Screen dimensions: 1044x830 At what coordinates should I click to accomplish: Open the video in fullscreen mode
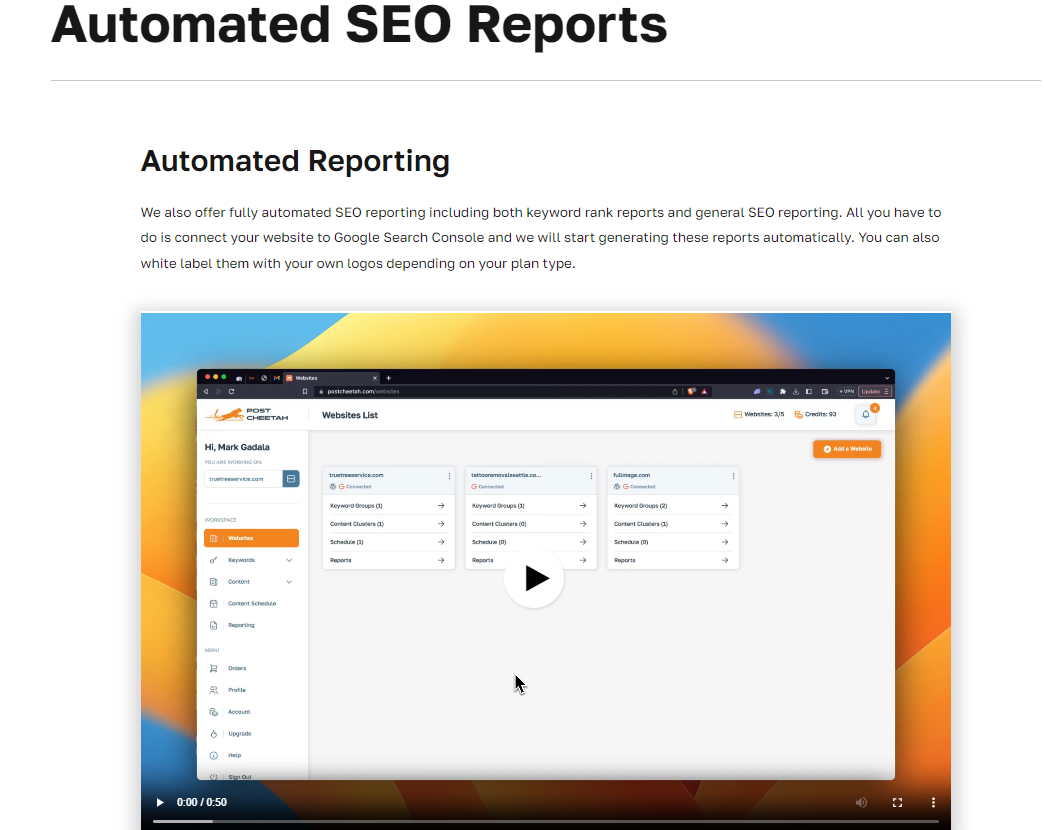click(897, 802)
